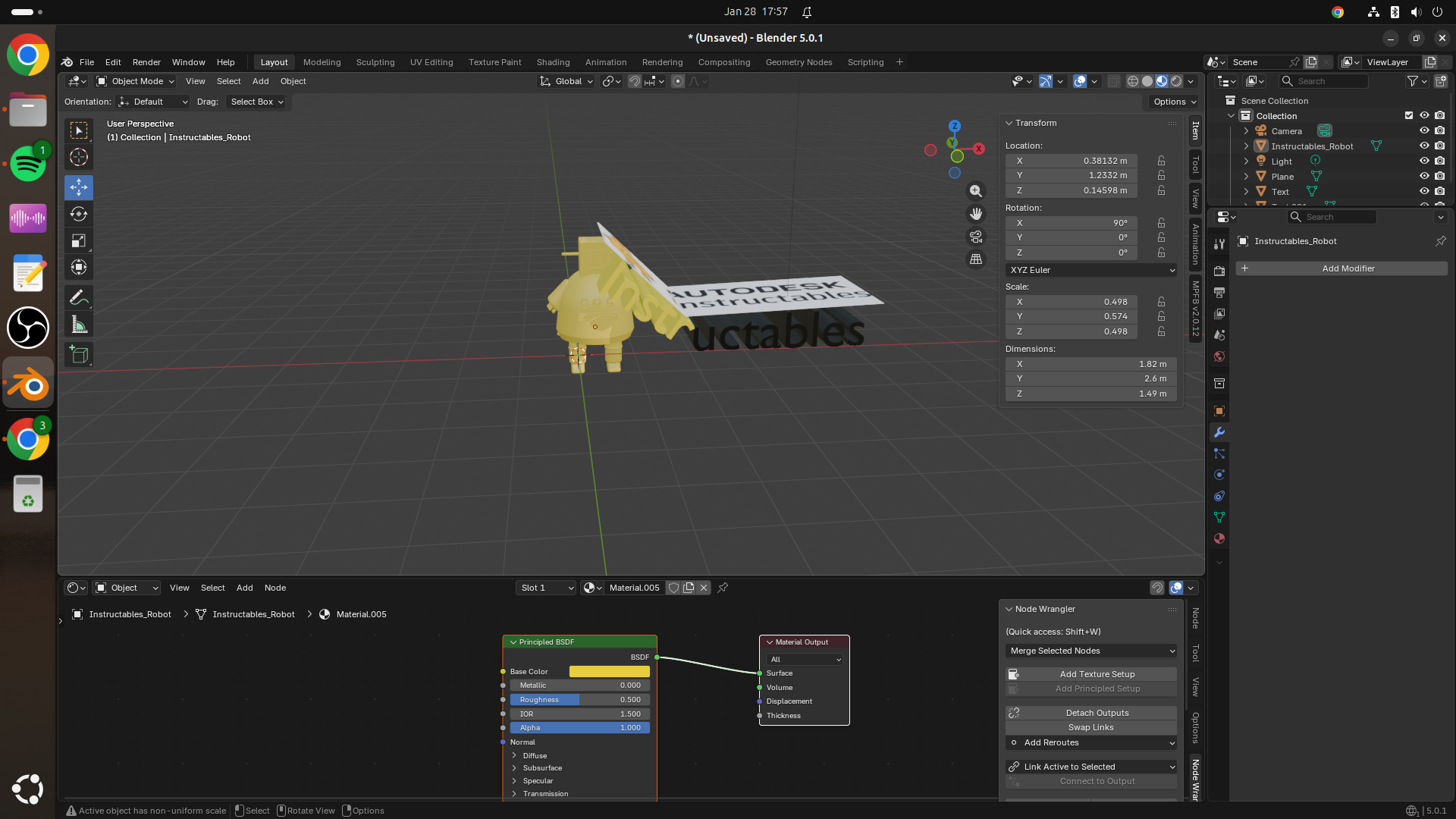This screenshot has height=819, width=1456.
Task: Open the Material properties tab
Action: (1219, 538)
